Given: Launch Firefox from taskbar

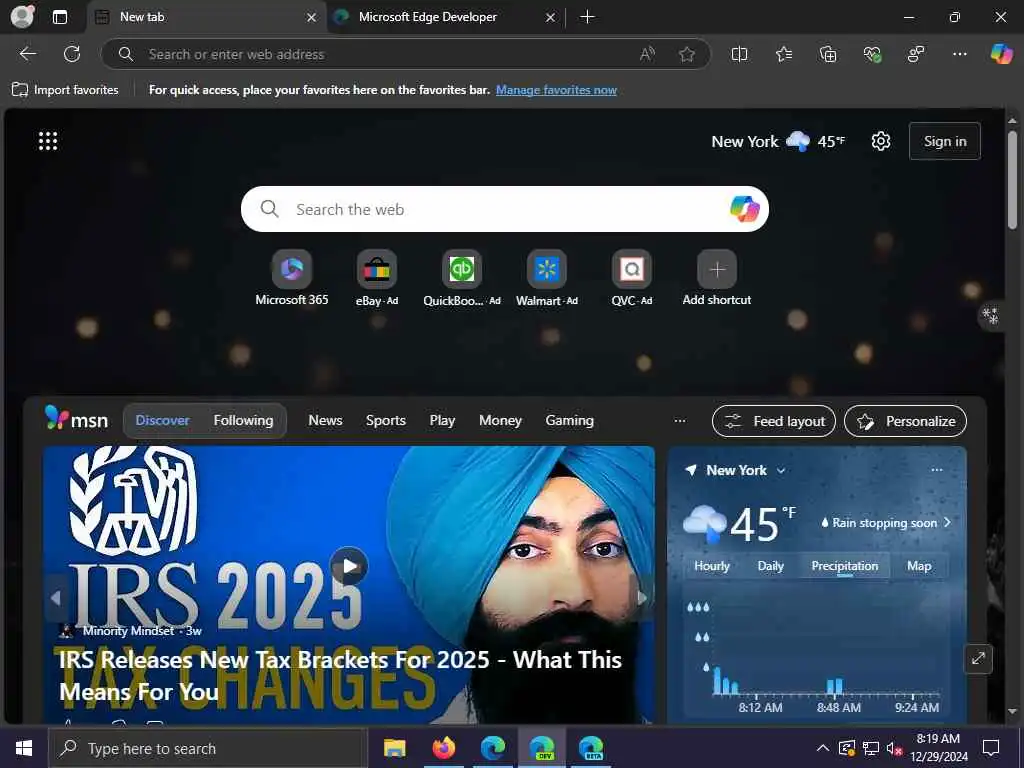Looking at the screenshot, I should pyautogui.click(x=444, y=748).
